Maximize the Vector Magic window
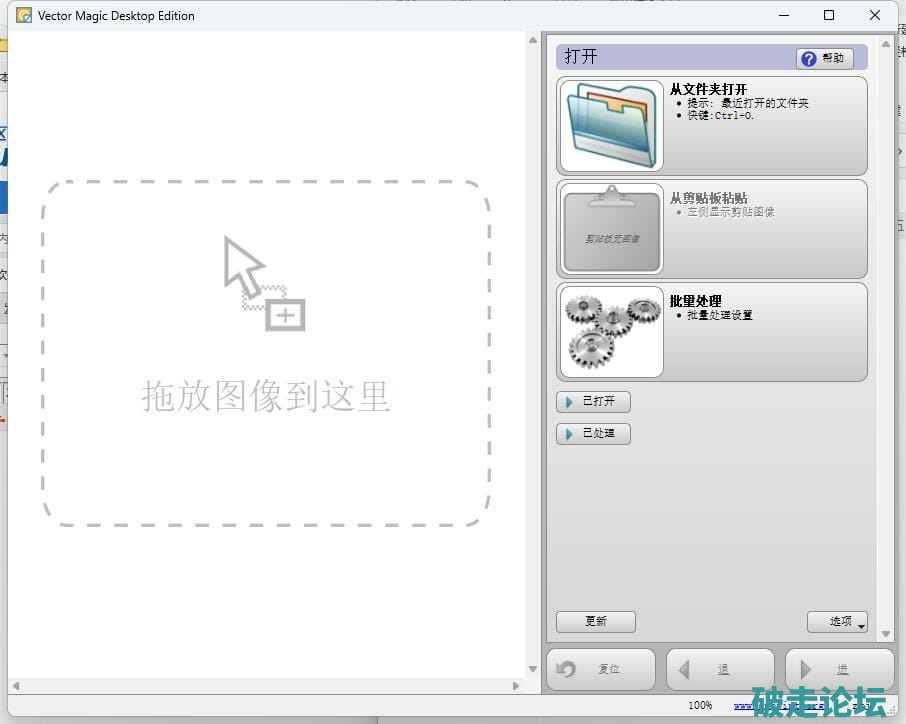 pyautogui.click(x=829, y=15)
